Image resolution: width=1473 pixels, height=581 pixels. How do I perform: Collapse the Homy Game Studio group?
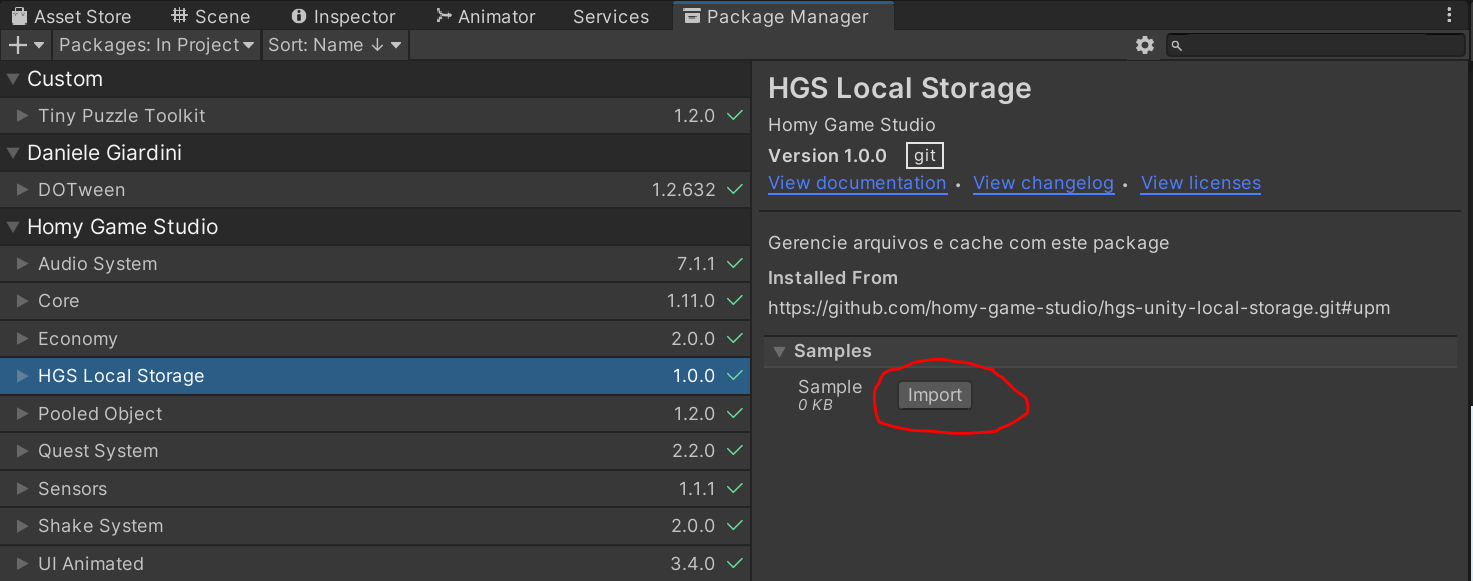tap(13, 227)
